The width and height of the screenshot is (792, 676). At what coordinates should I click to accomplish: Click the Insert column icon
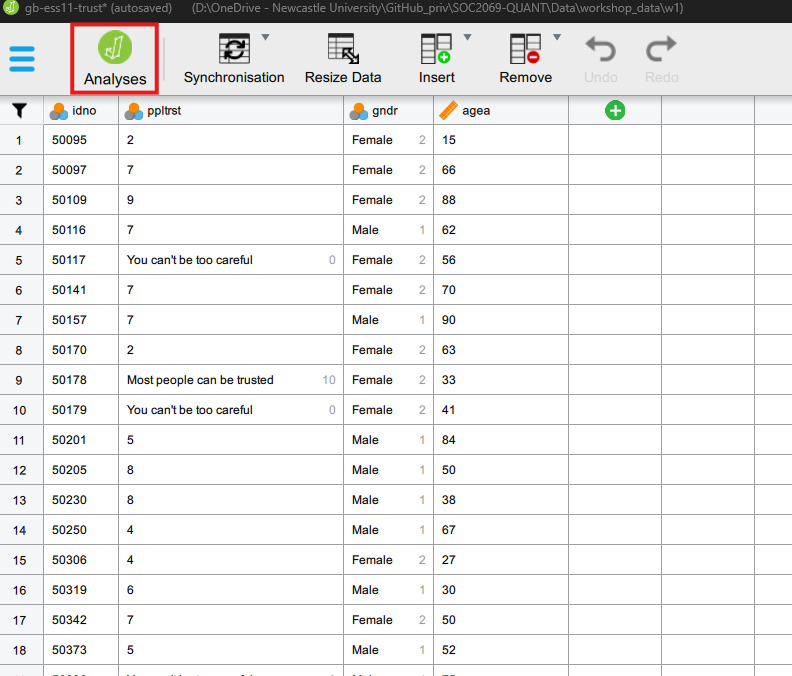pos(436,49)
